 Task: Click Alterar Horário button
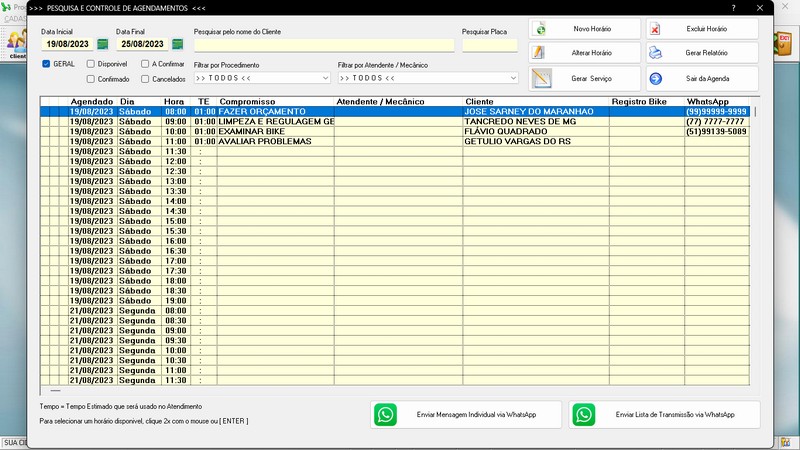(585, 53)
